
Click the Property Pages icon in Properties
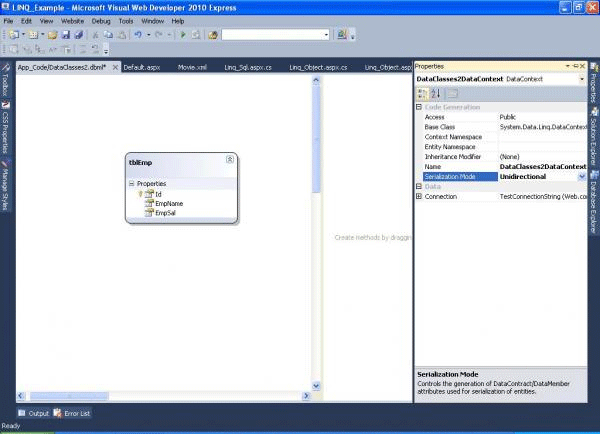453,93
